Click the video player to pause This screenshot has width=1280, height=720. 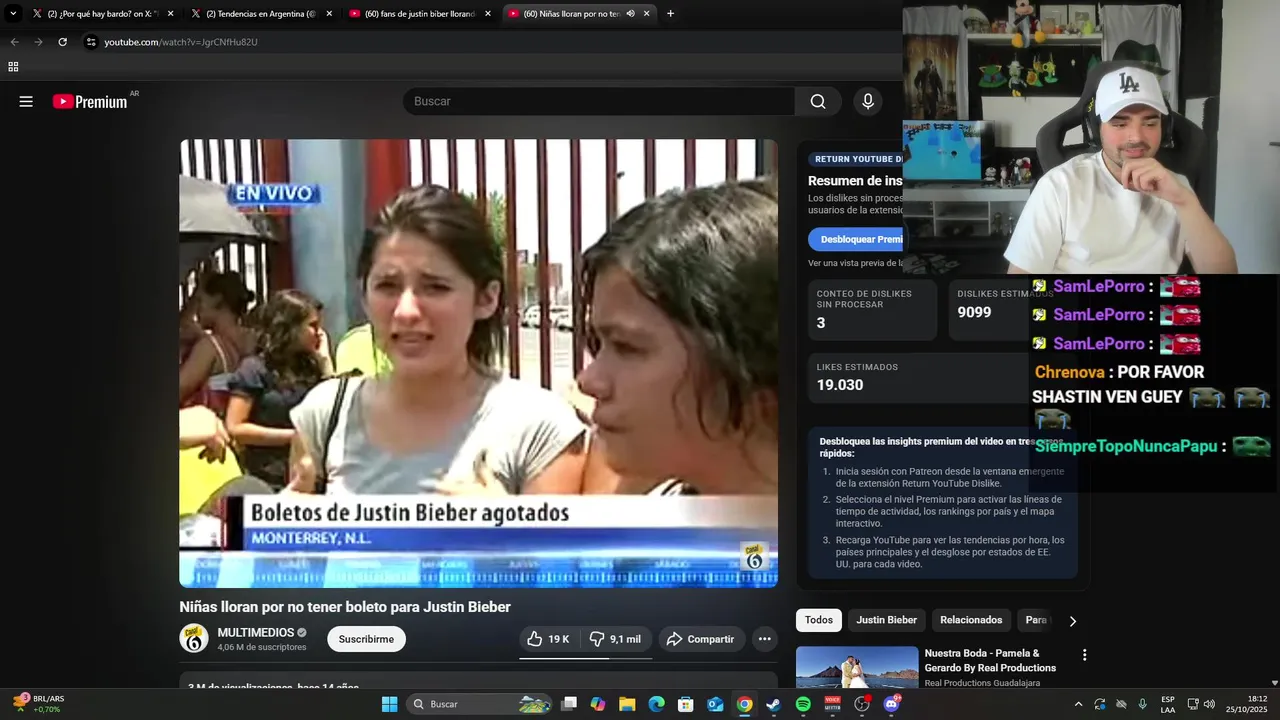pos(478,363)
